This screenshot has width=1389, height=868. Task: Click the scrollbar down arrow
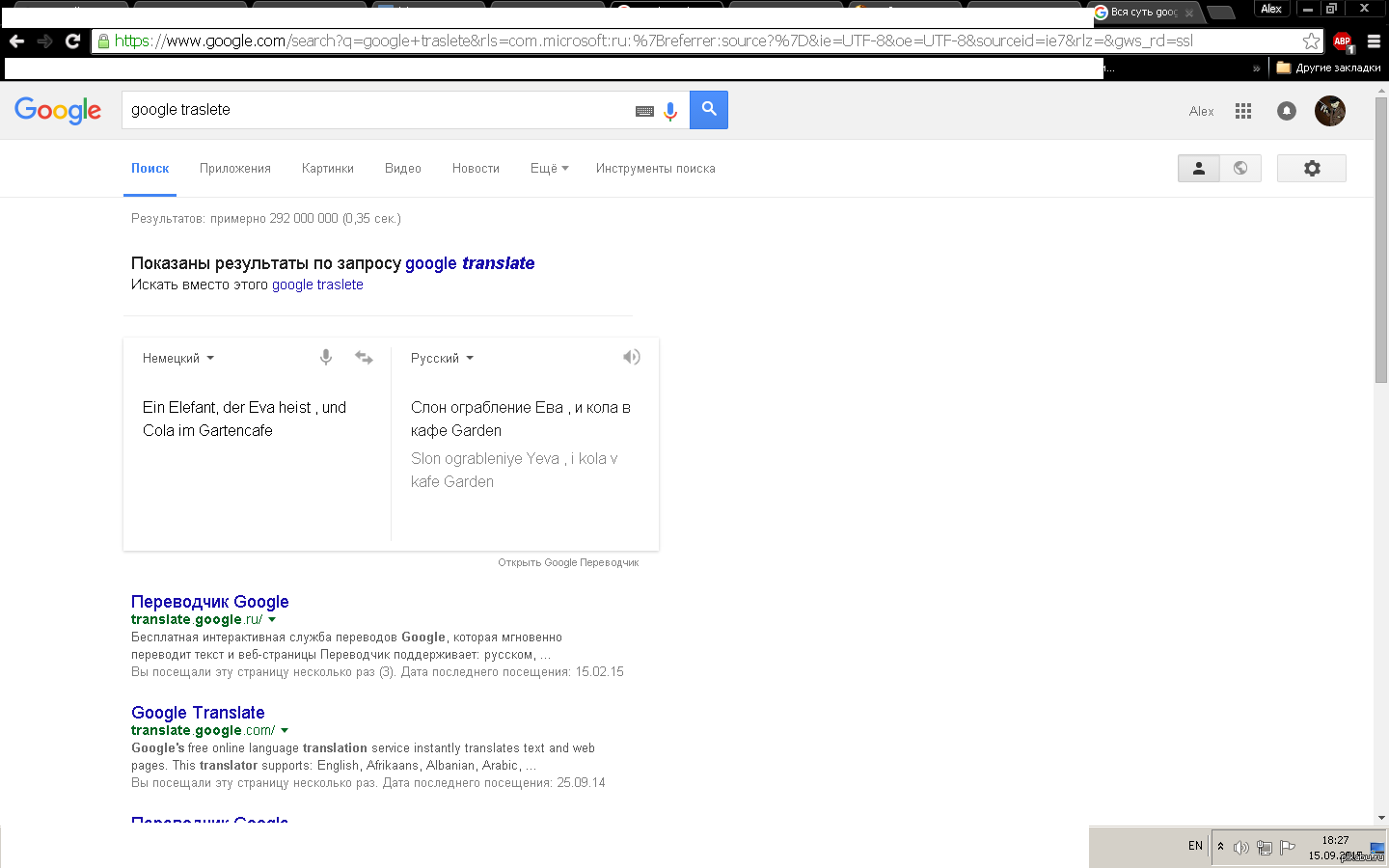(x=1381, y=818)
